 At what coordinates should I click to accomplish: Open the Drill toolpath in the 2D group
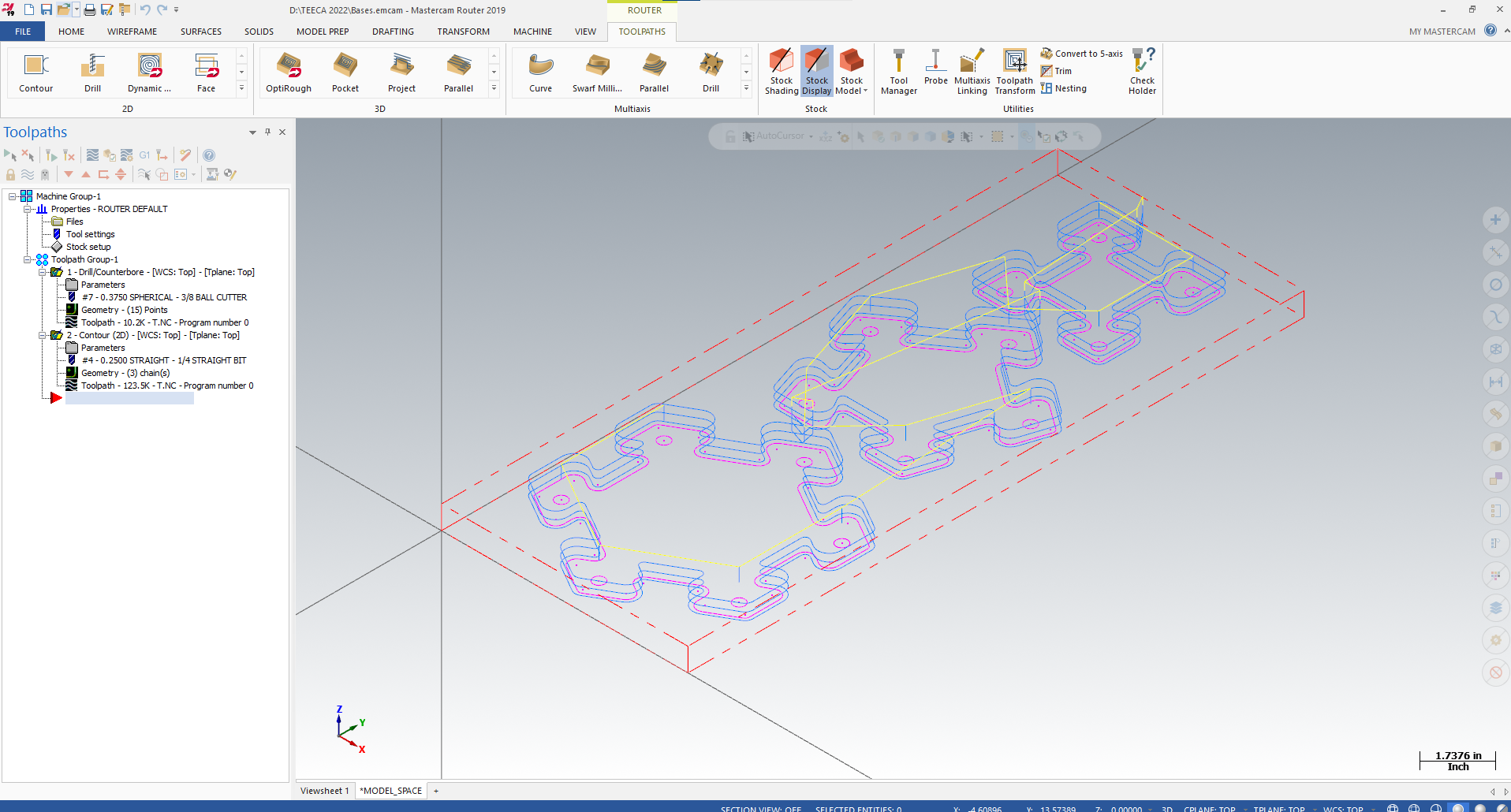[92, 71]
